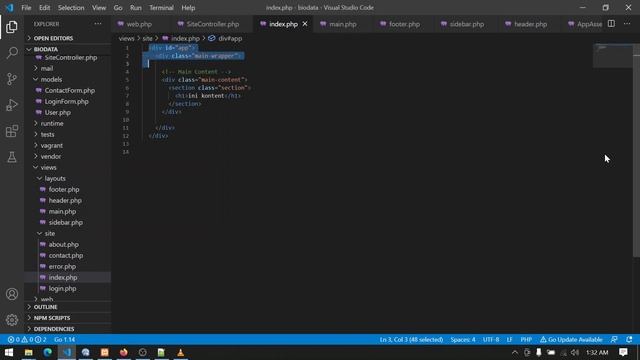Open the Terminal menu
This screenshot has height=360, width=640.
(x=161, y=8)
